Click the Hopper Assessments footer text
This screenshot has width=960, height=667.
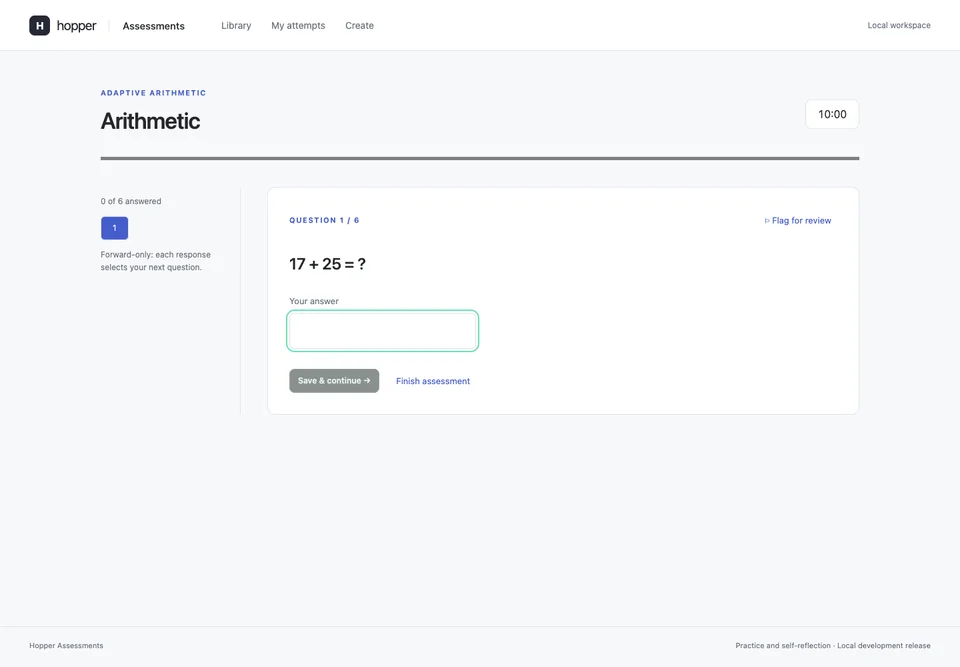coord(66,646)
